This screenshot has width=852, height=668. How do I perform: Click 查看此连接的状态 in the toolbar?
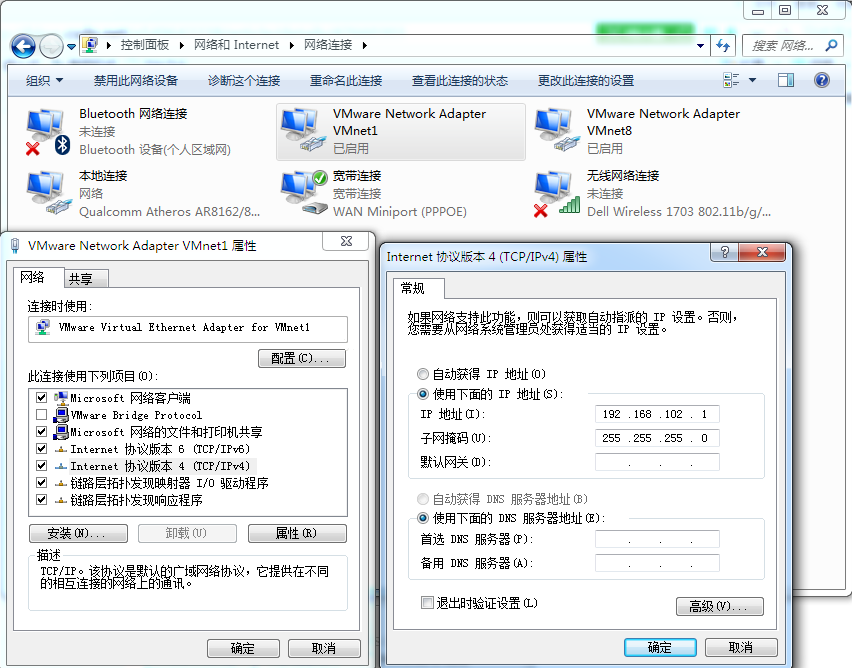pos(460,81)
